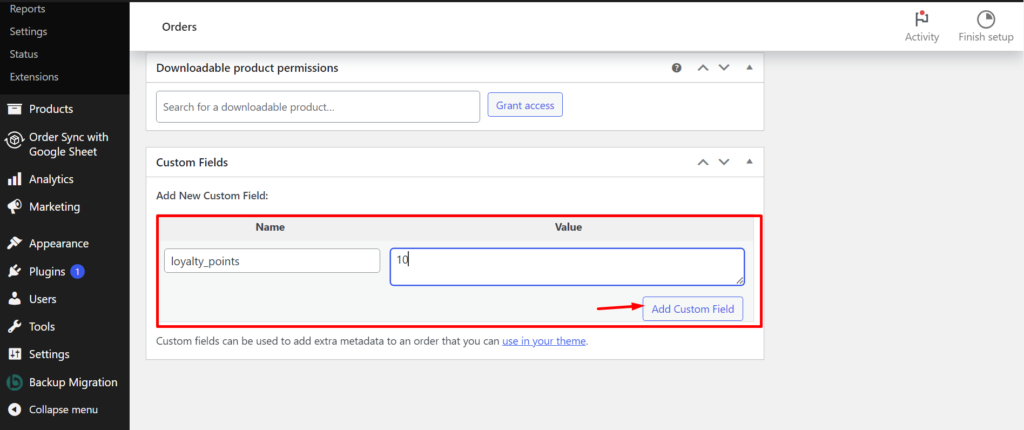
Task: Toggle Downloadable product permissions panel triangle
Action: [x=750, y=67]
